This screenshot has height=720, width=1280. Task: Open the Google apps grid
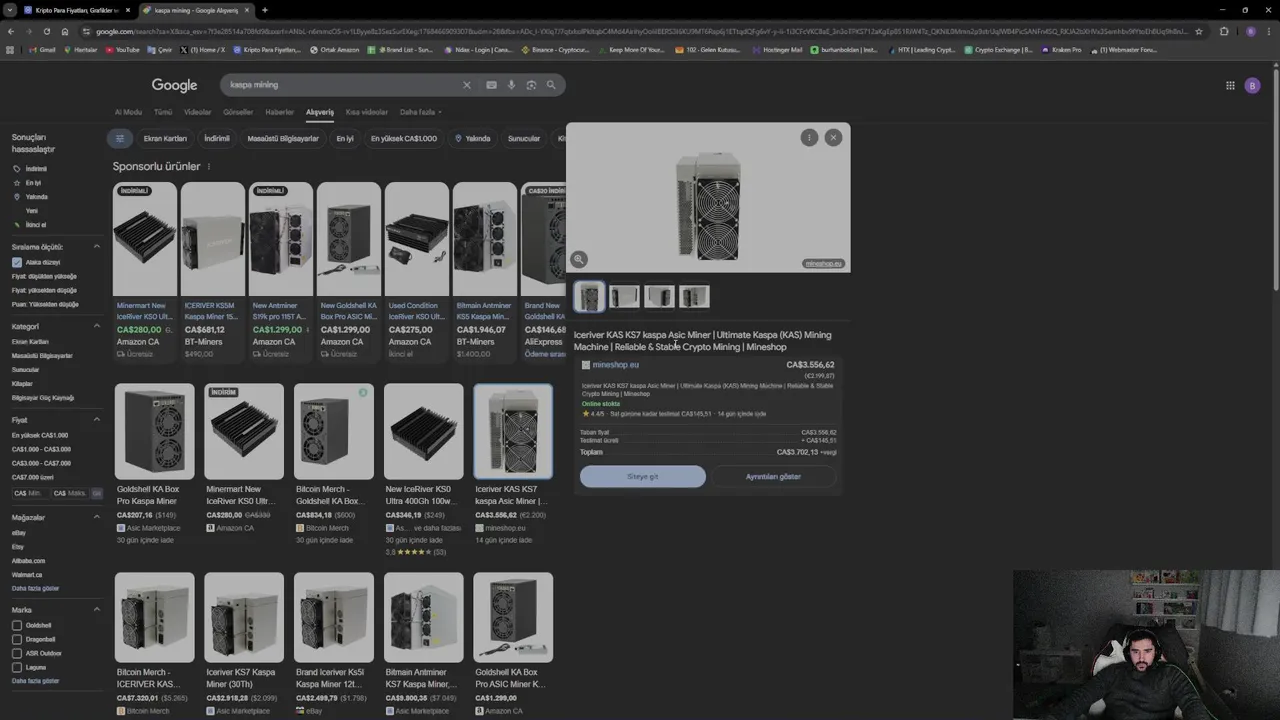[1230, 85]
